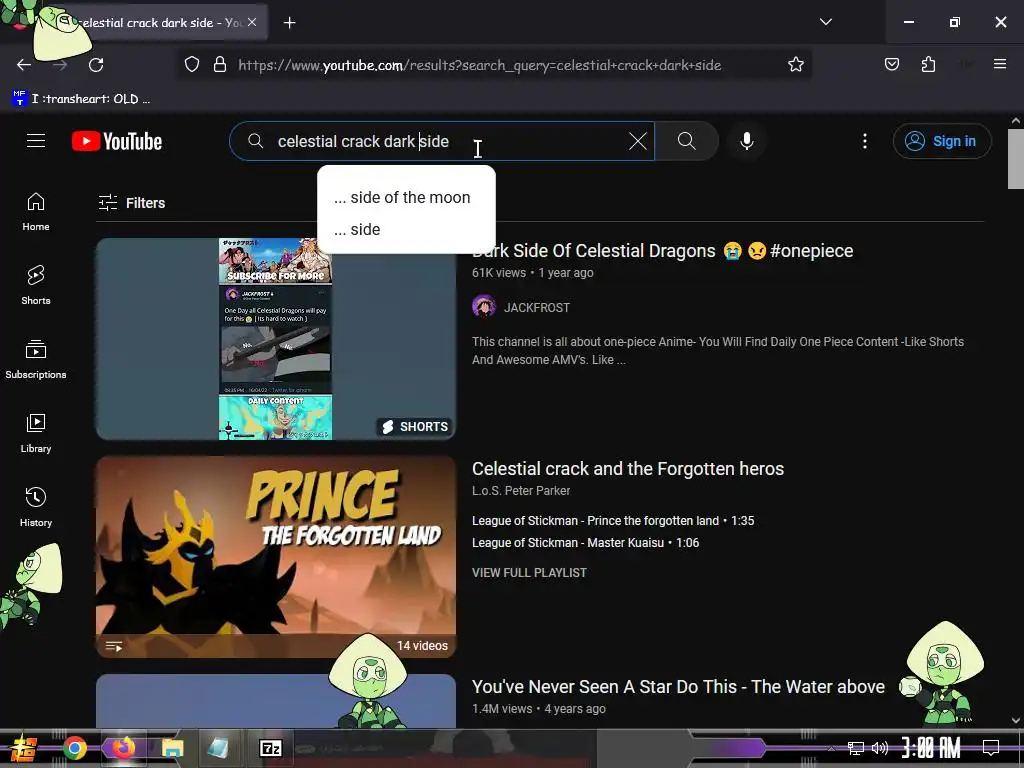This screenshot has width=1024, height=768.
Task: Focus the YouTube search input field
Action: pyautogui.click(x=442, y=141)
